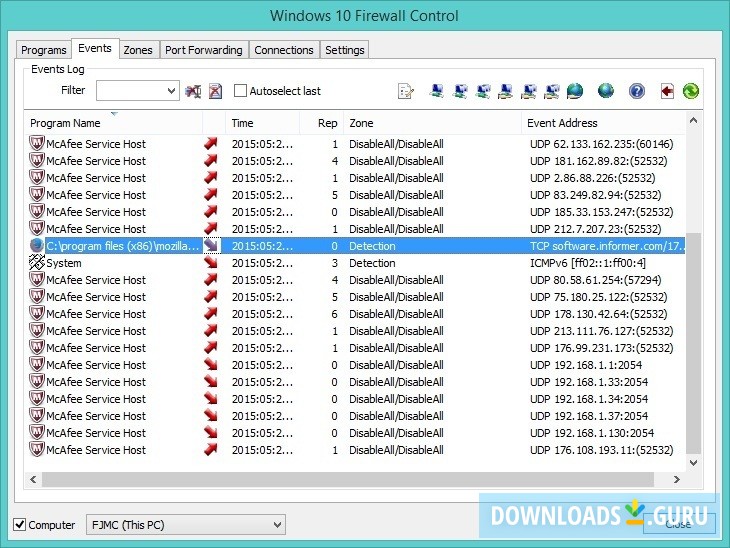Image resolution: width=730 pixels, height=548 pixels.
Task: Open the Settings tab
Action: tap(345, 50)
